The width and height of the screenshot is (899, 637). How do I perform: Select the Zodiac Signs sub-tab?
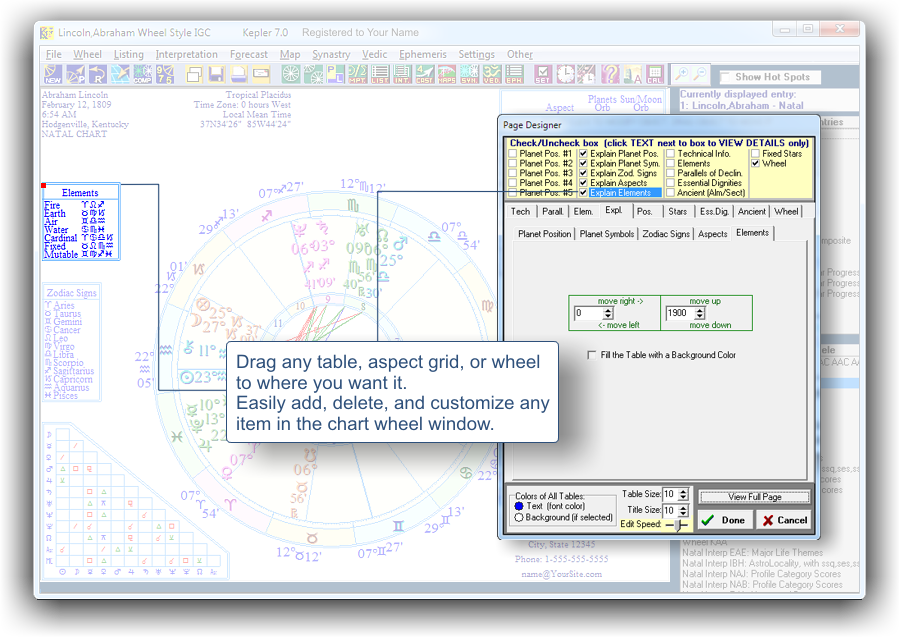point(666,234)
